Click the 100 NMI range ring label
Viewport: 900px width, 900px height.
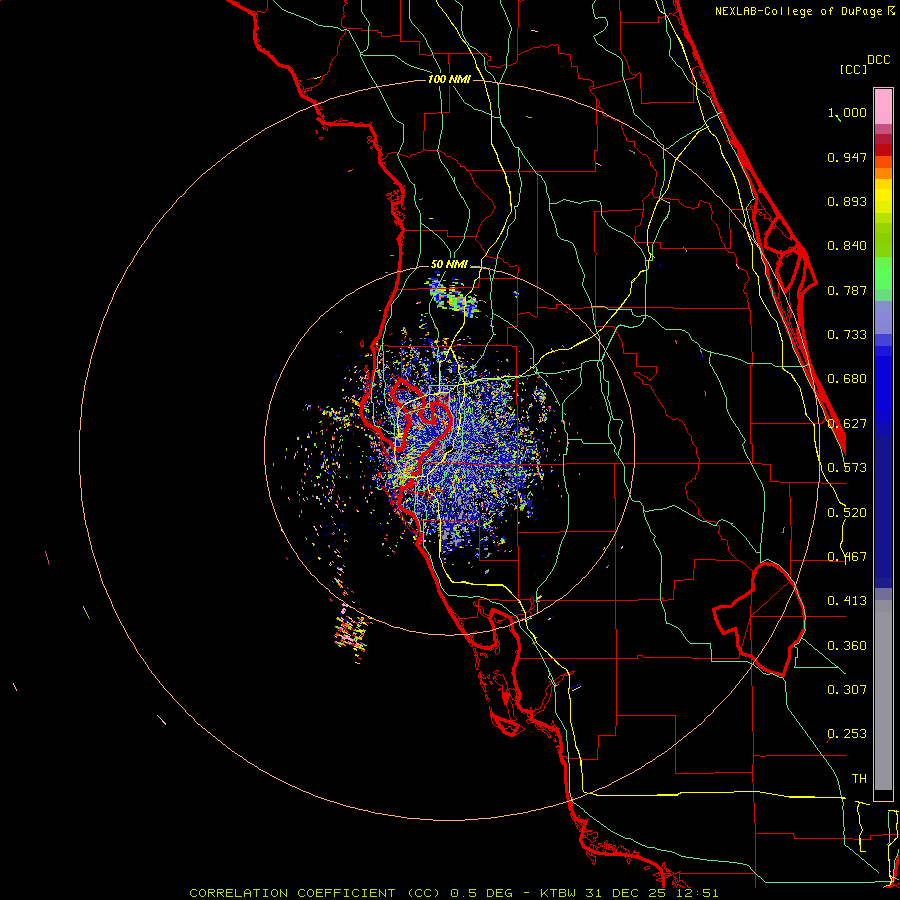(x=449, y=79)
